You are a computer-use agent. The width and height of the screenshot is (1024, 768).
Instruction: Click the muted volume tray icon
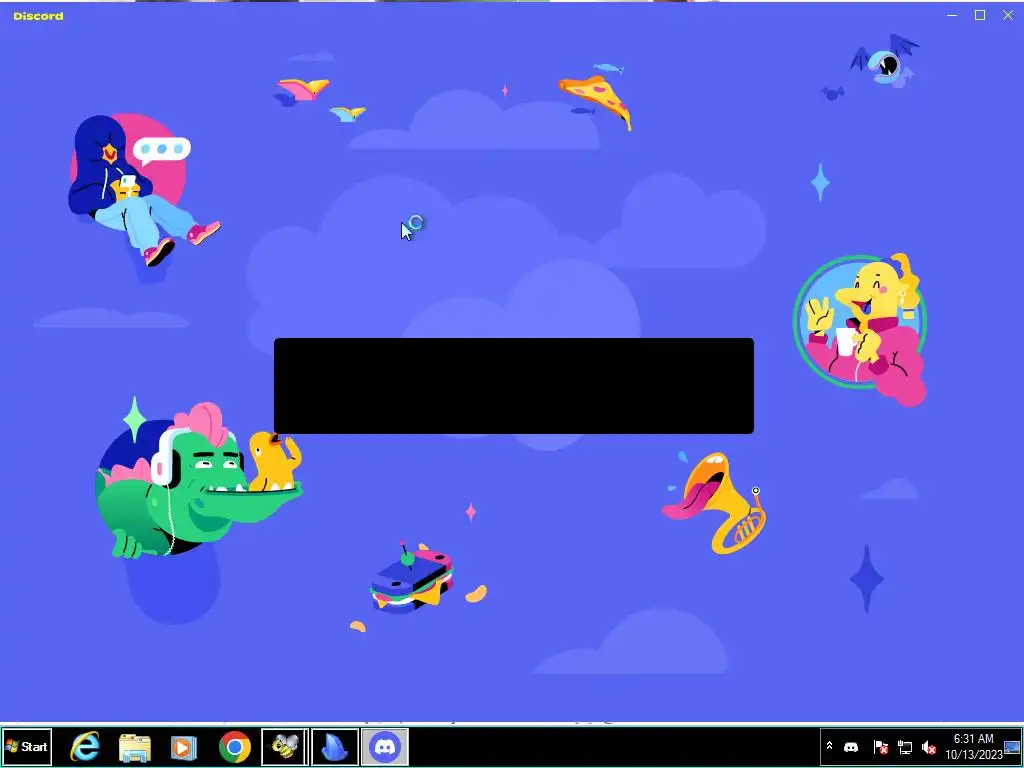pos(928,746)
